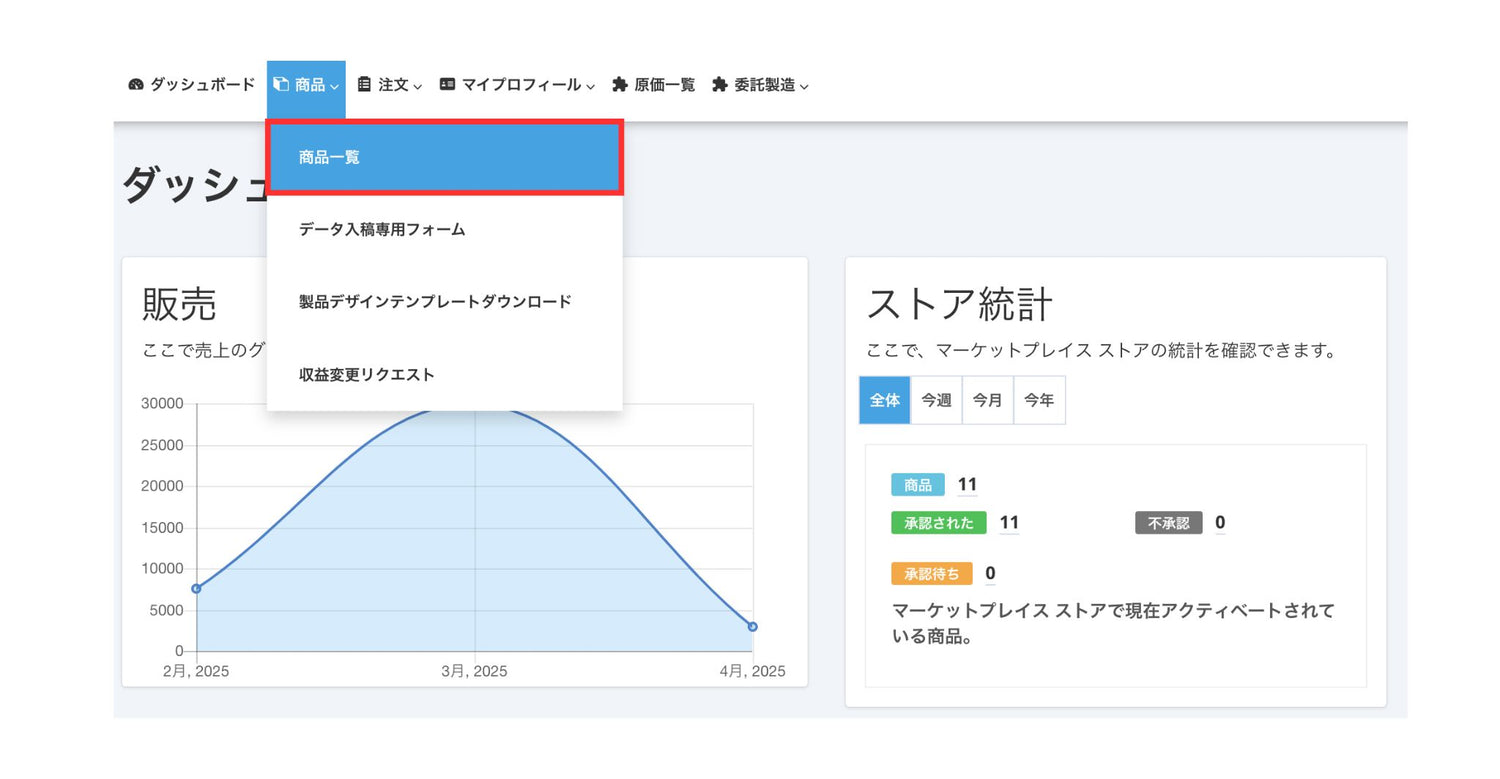This screenshot has height=779, width=1500.
Task: Click the 5000 y-axis label
Action: pos(166,611)
